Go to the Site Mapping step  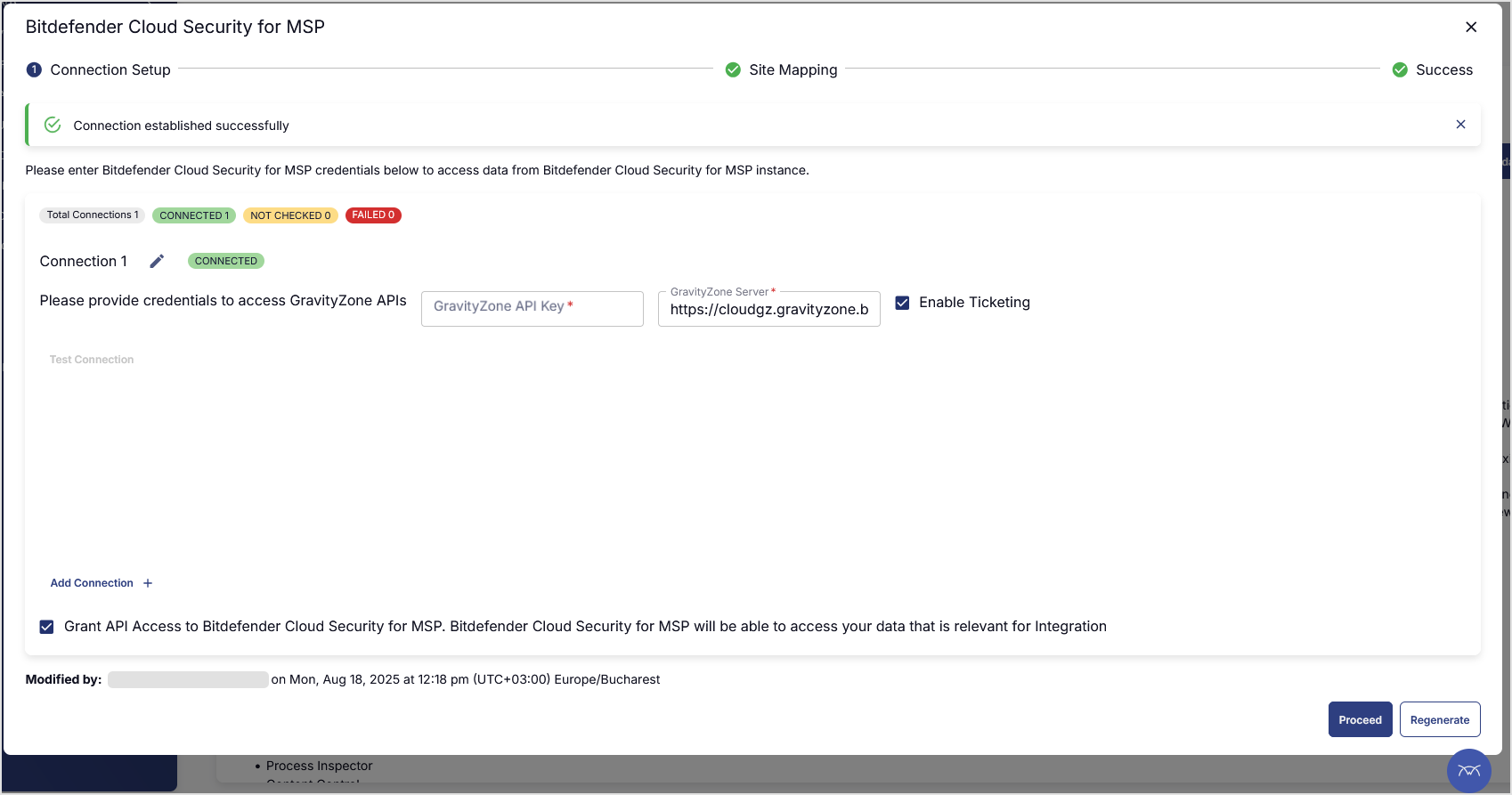click(x=781, y=69)
